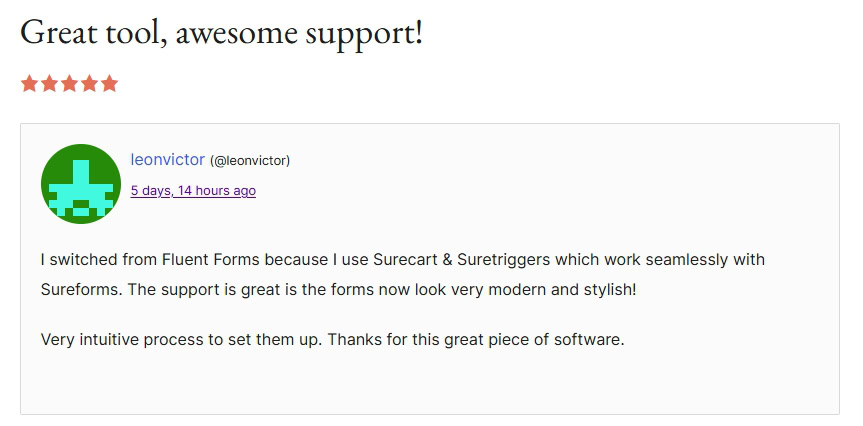Click the word "Sureforms" in the review
Image resolution: width=863 pixels, height=426 pixels.
click(81, 290)
